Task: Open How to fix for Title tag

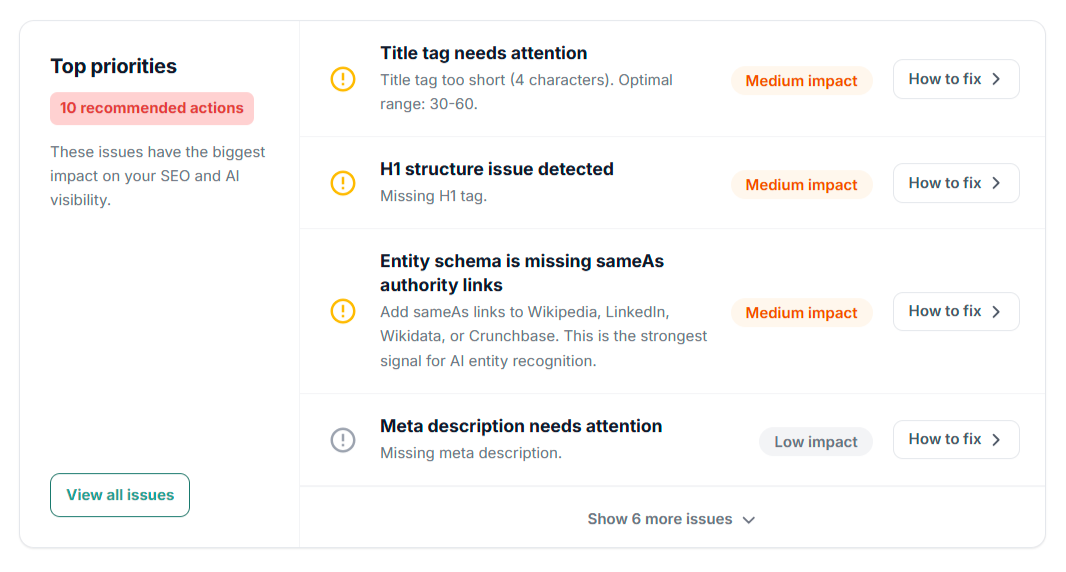Action: click(956, 79)
